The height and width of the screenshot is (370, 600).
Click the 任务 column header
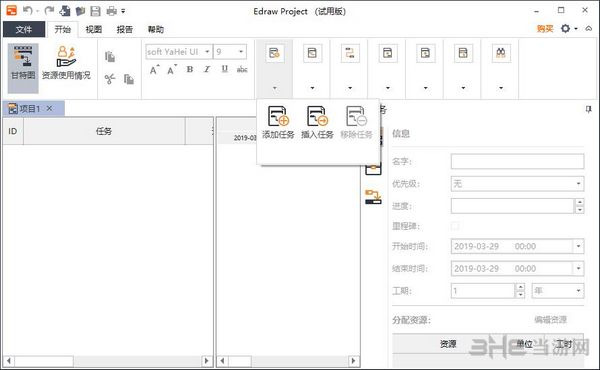coord(104,131)
